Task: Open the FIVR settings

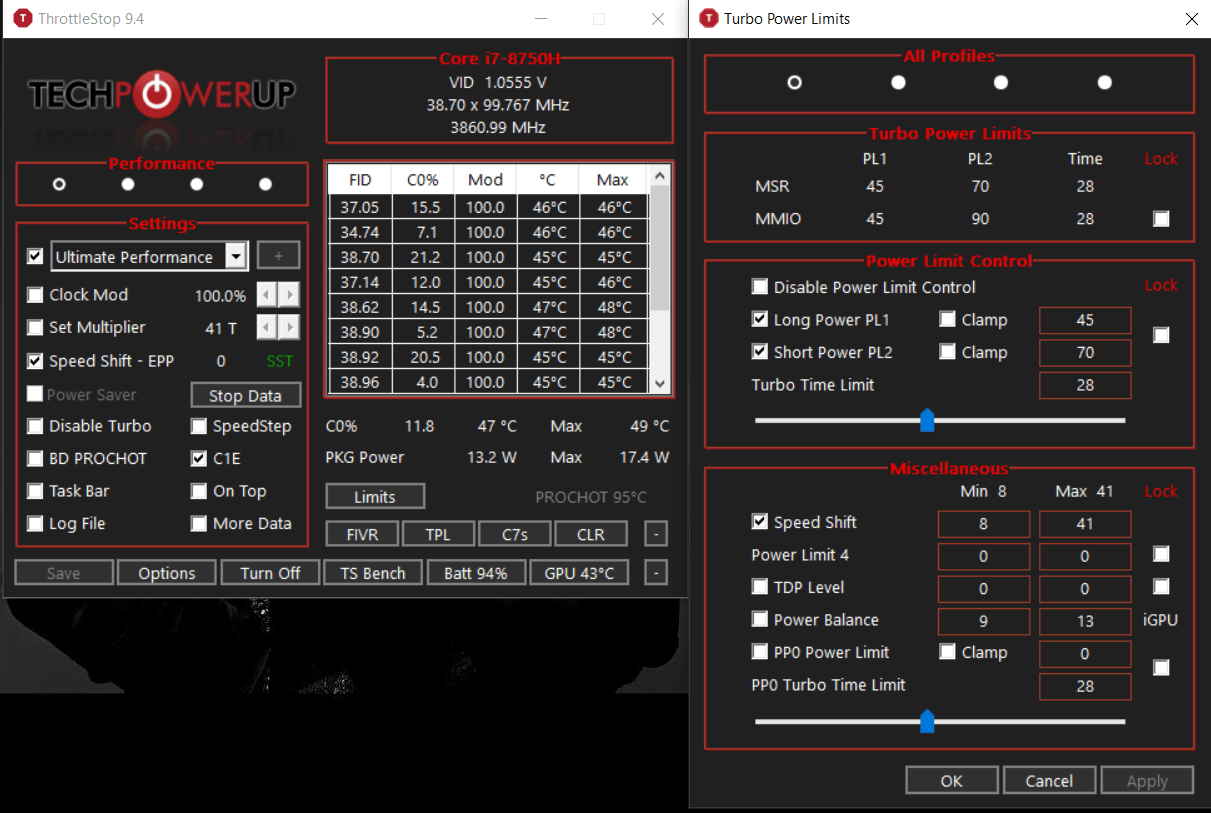Action: click(x=361, y=533)
